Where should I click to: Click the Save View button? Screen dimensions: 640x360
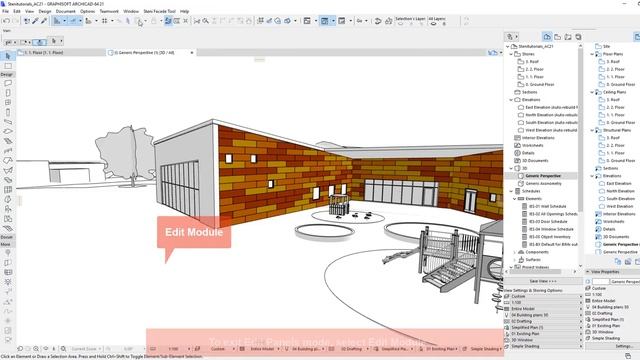click(543, 281)
